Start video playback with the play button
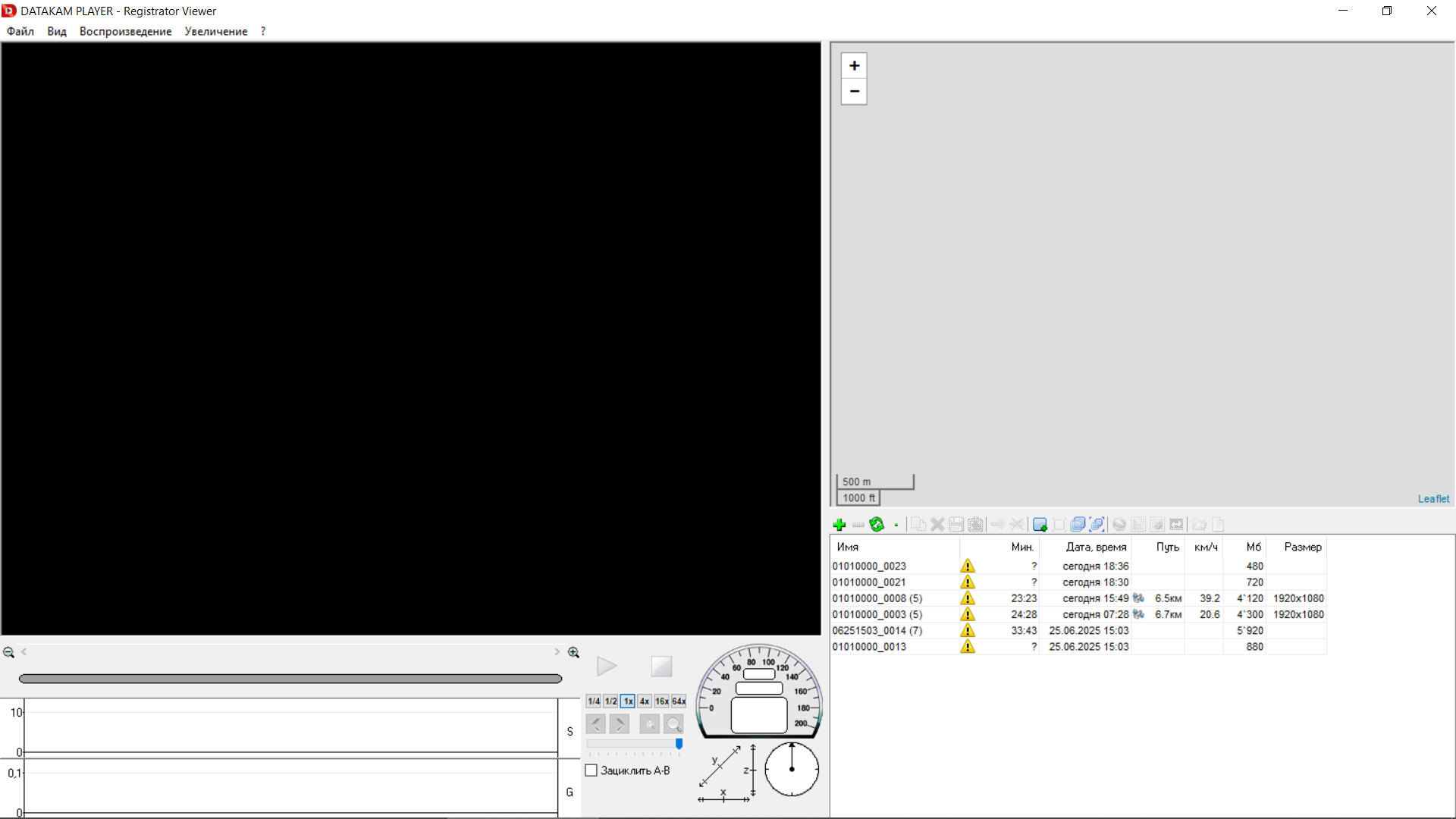Screen dimensions: 1456x819 tap(607, 667)
